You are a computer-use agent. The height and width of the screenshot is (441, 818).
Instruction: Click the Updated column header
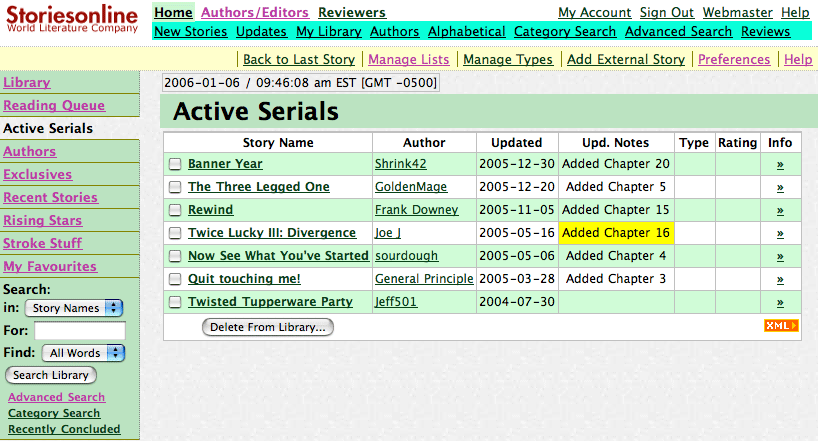click(516, 142)
